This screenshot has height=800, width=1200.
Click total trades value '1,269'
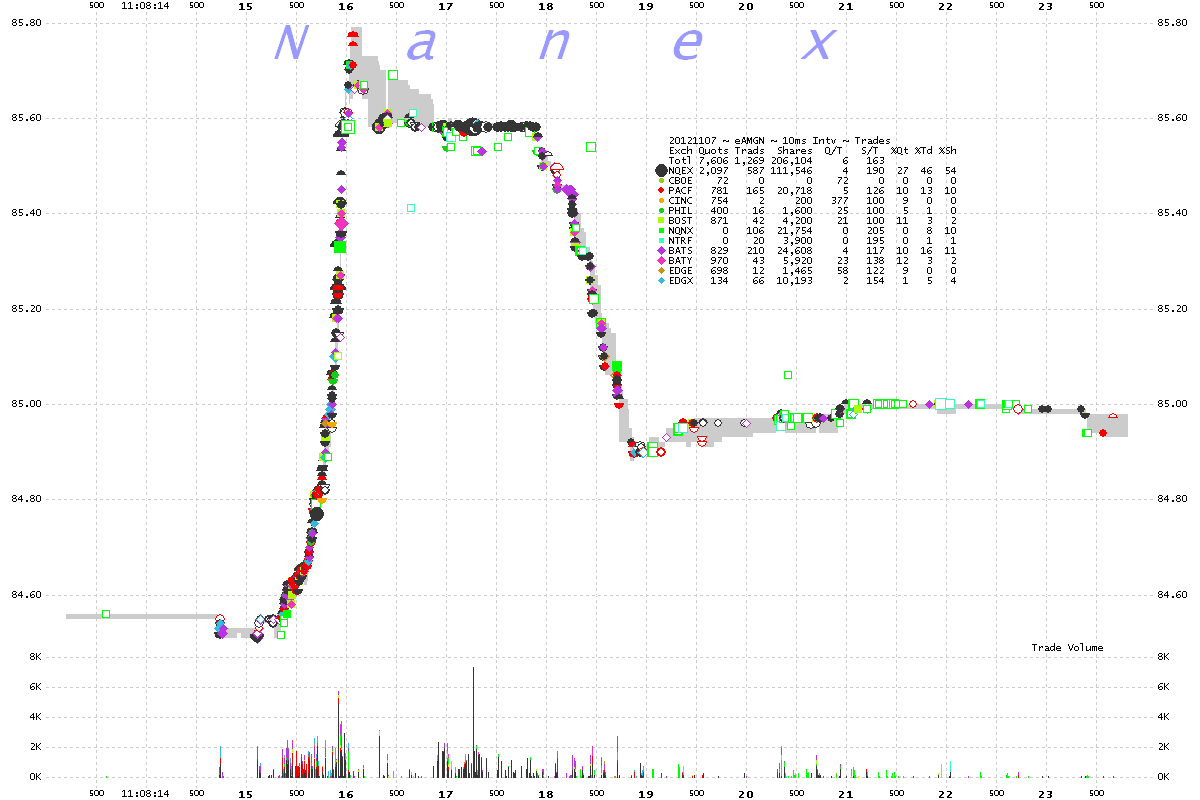click(749, 160)
